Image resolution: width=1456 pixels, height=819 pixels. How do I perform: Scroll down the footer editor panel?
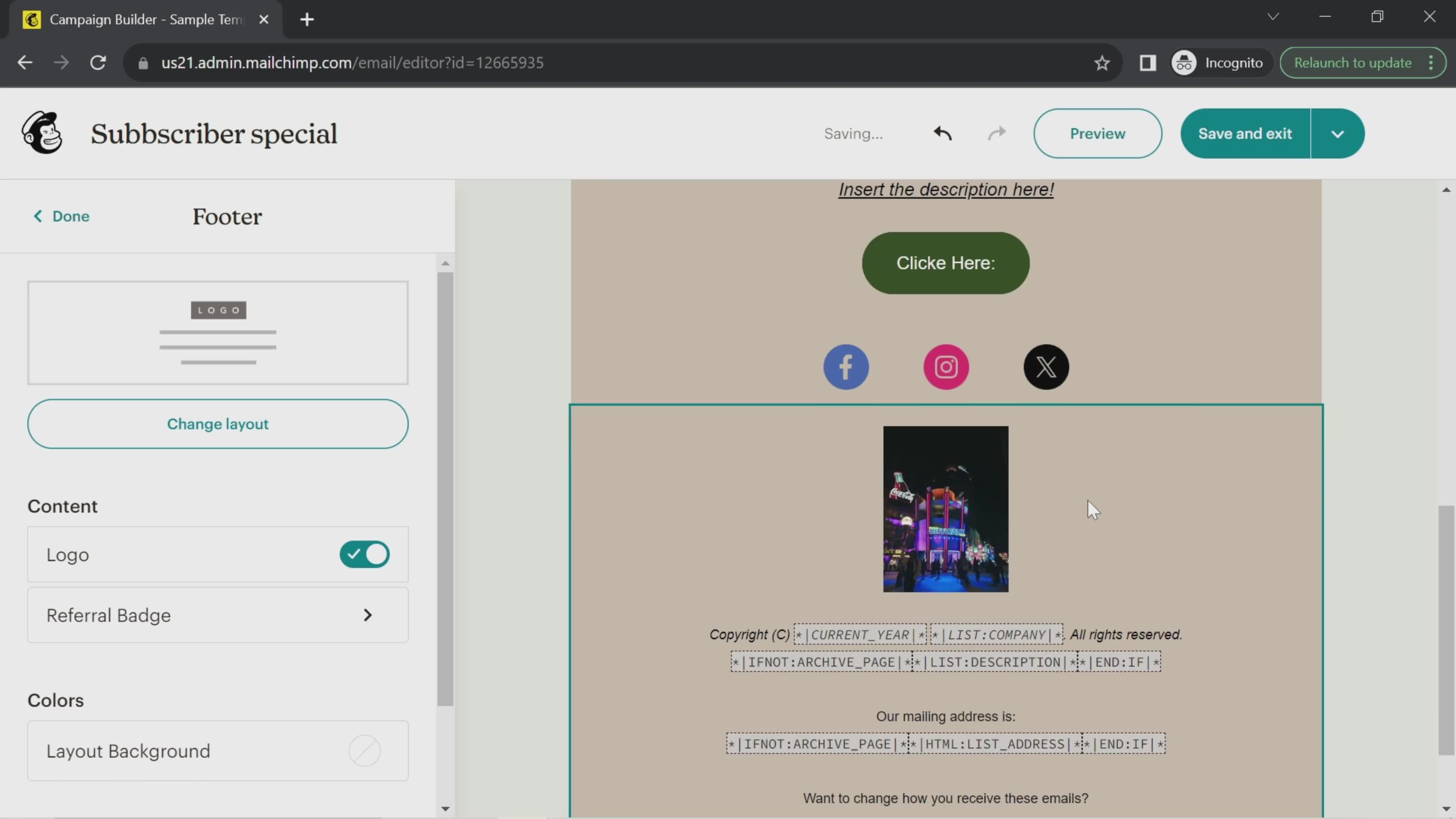[x=445, y=806]
